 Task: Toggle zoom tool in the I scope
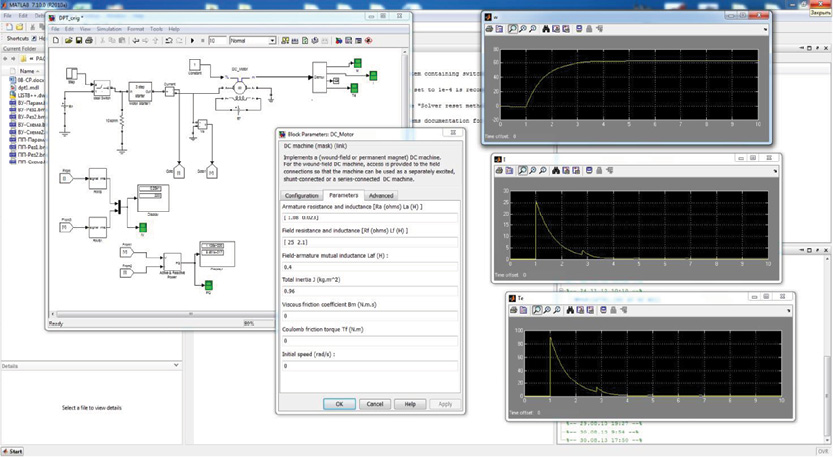click(x=522, y=171)
